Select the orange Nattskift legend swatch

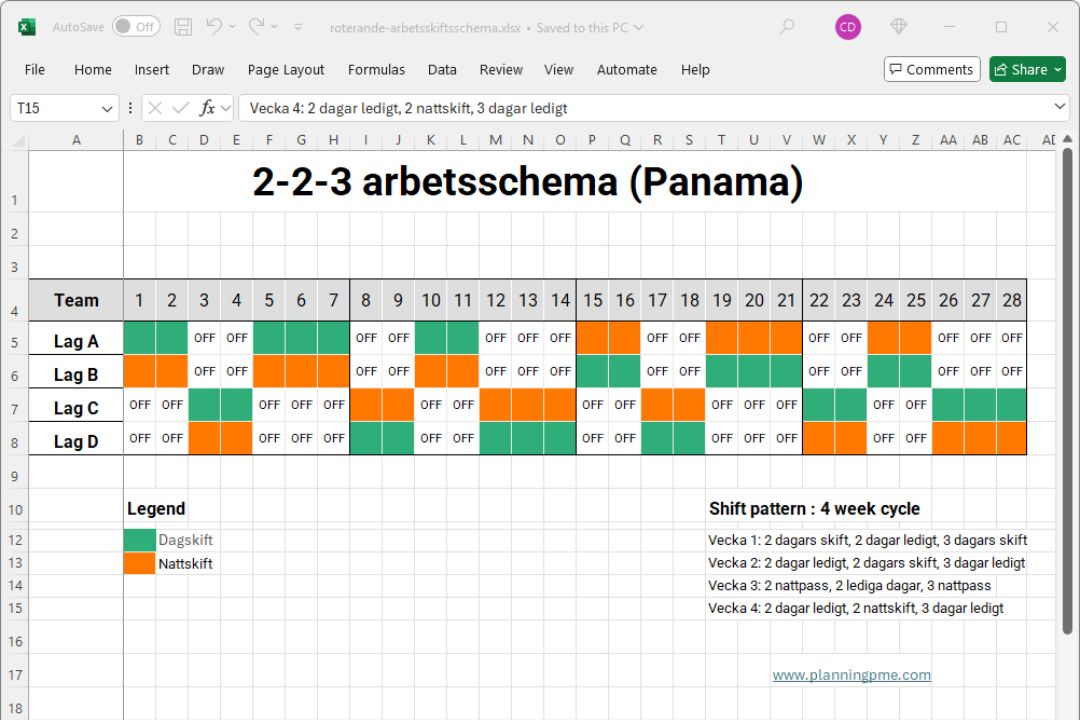(139, 563)
